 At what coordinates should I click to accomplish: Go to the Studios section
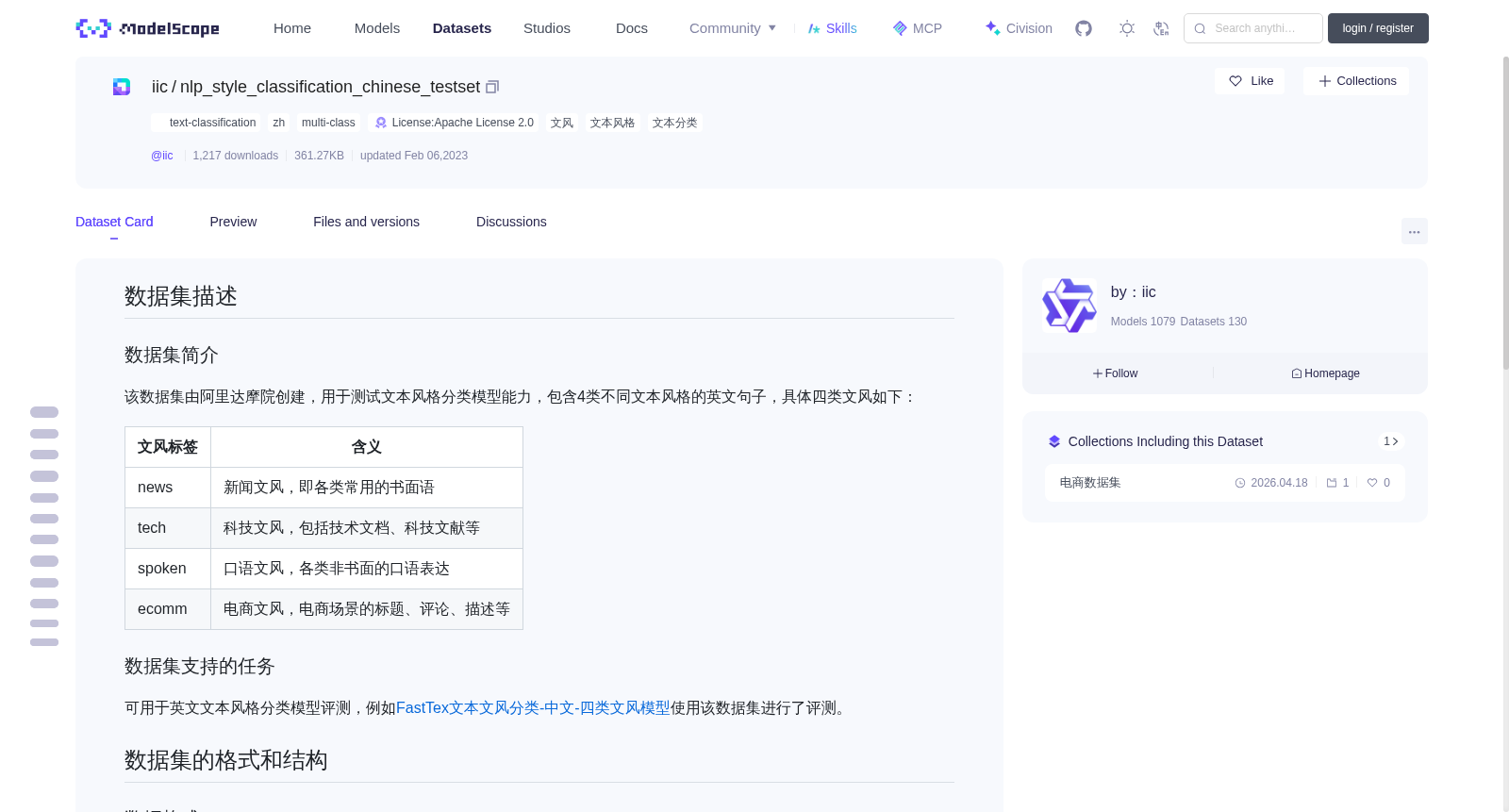tap(547, 28)
